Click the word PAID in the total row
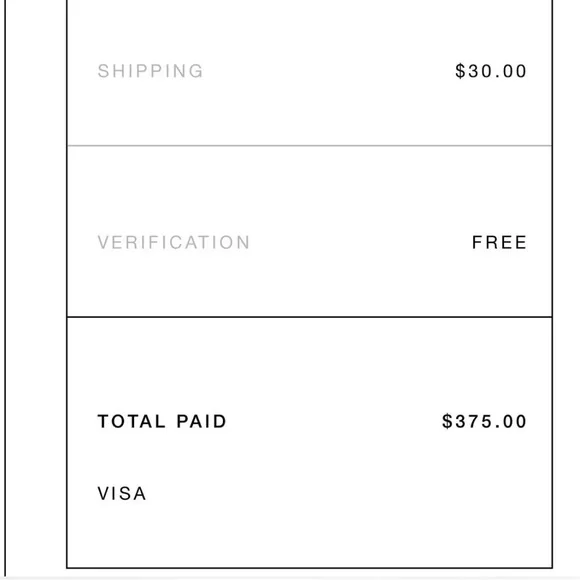The height and width of the screenshot is (580, 580). pyautogui.click(x=201, y=421)
